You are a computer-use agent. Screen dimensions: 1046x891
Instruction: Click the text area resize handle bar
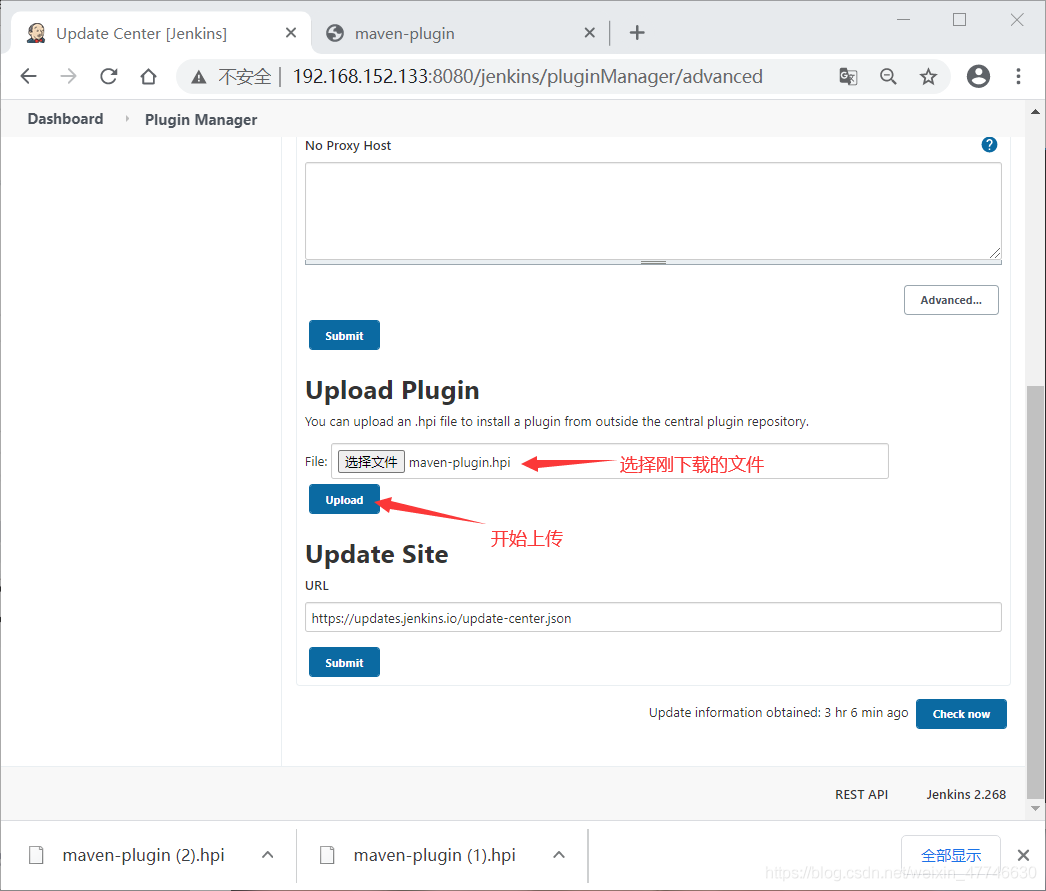(x=653, y=262)
